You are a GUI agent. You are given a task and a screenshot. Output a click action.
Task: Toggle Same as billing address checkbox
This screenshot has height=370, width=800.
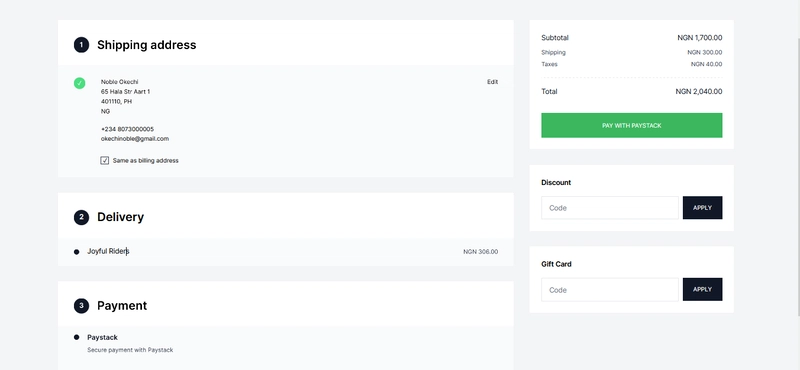(x=105, y=161)
